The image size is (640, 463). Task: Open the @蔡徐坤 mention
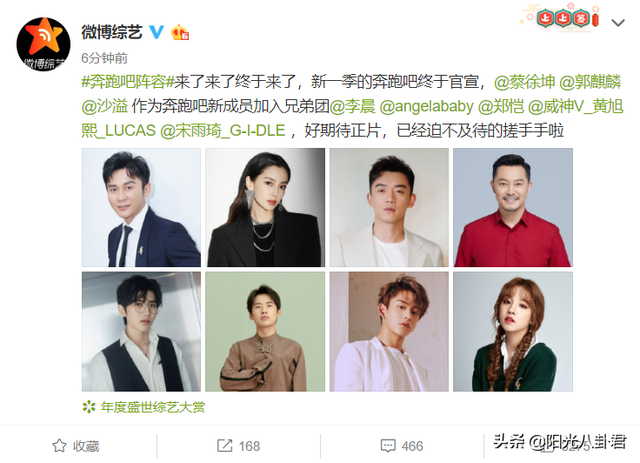click(x=524, y=82)
